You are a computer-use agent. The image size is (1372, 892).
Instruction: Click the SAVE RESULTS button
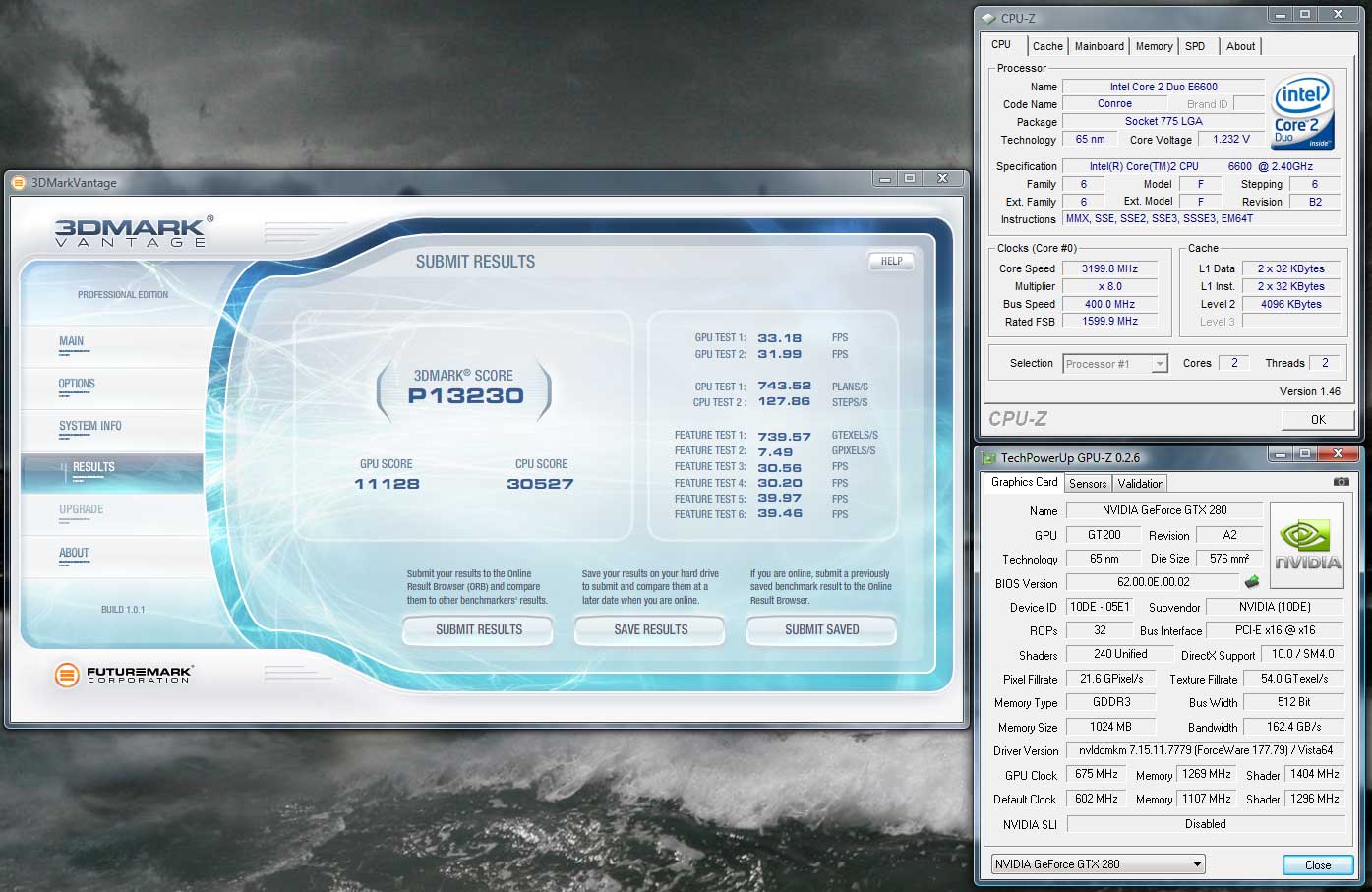[650, 630]
